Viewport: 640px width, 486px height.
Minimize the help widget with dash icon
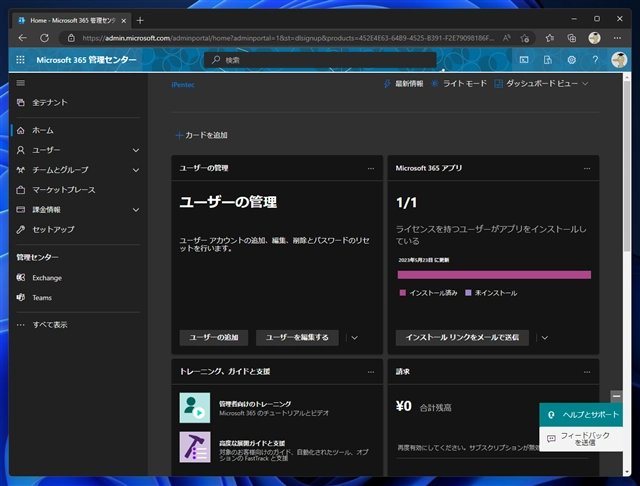click(616, 396)
